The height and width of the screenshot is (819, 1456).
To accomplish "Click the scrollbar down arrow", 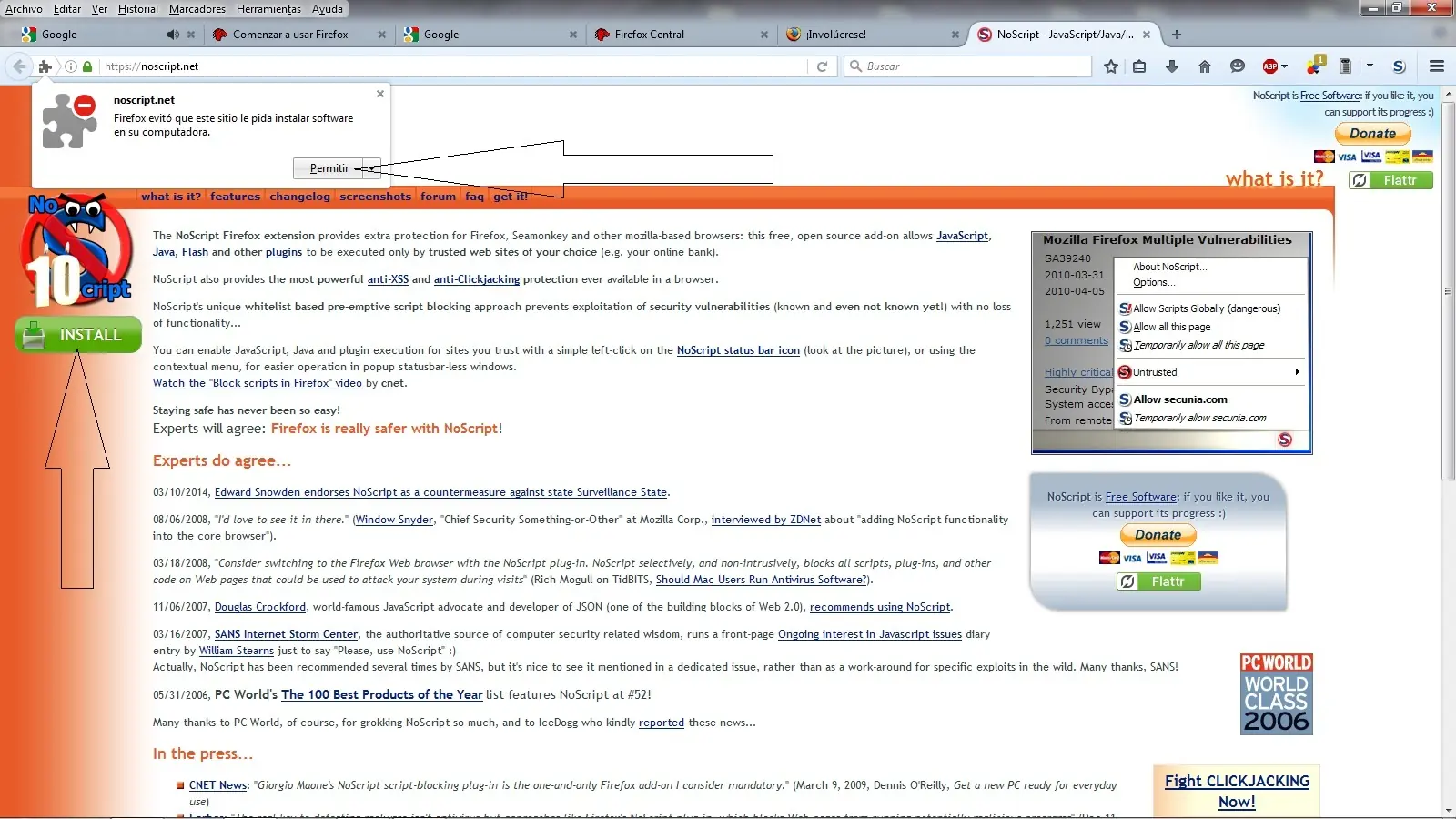I will point(1449,811).
